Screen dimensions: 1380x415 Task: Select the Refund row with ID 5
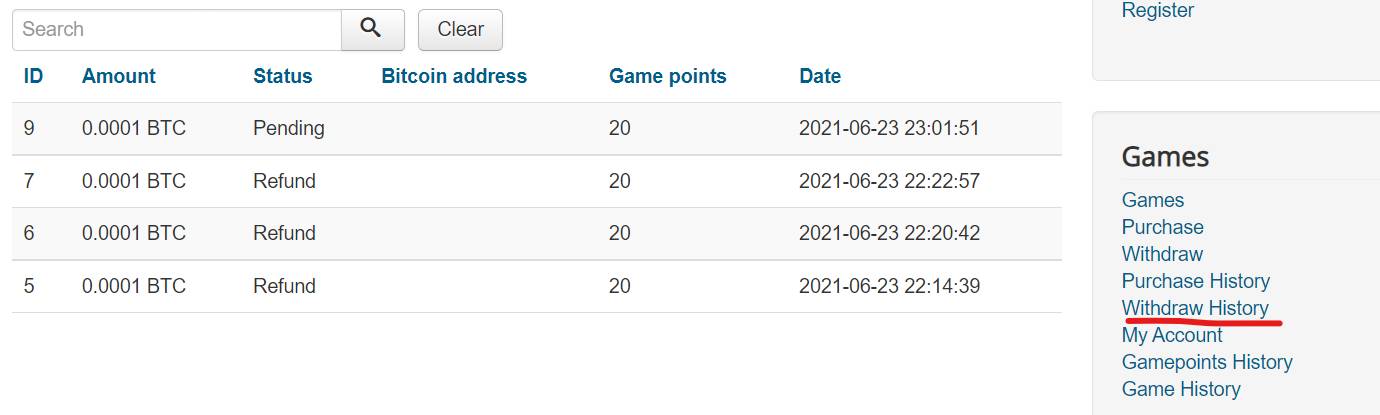[537, 286]
